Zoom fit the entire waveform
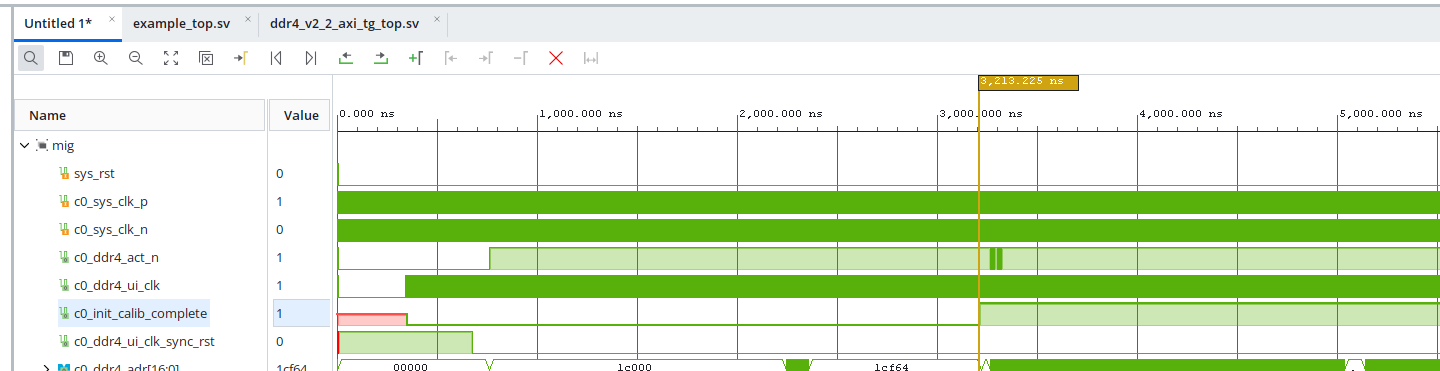The height and width of the screenshot is (371, 1440). (x=170, y=58)
